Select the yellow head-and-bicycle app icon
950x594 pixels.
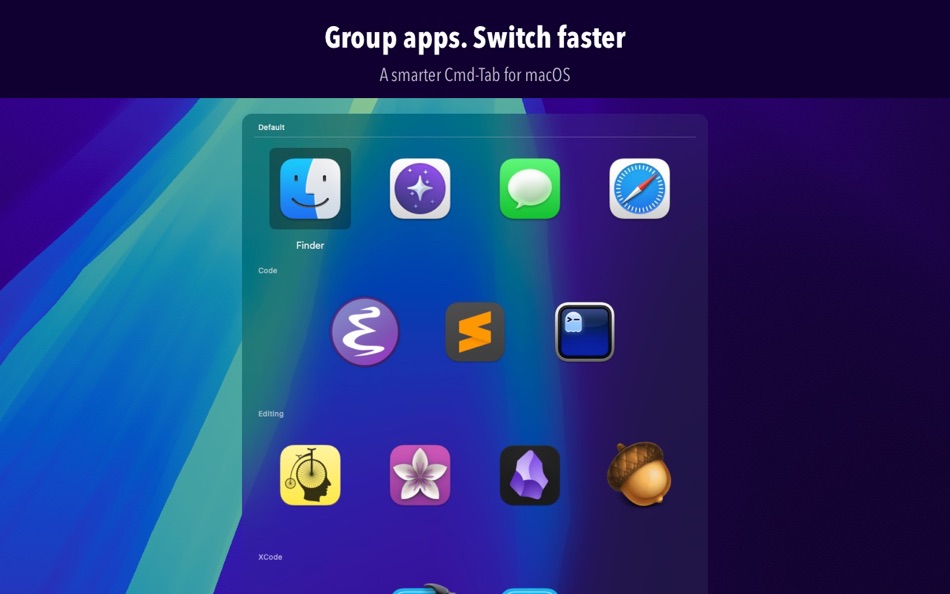pos(309,475)
